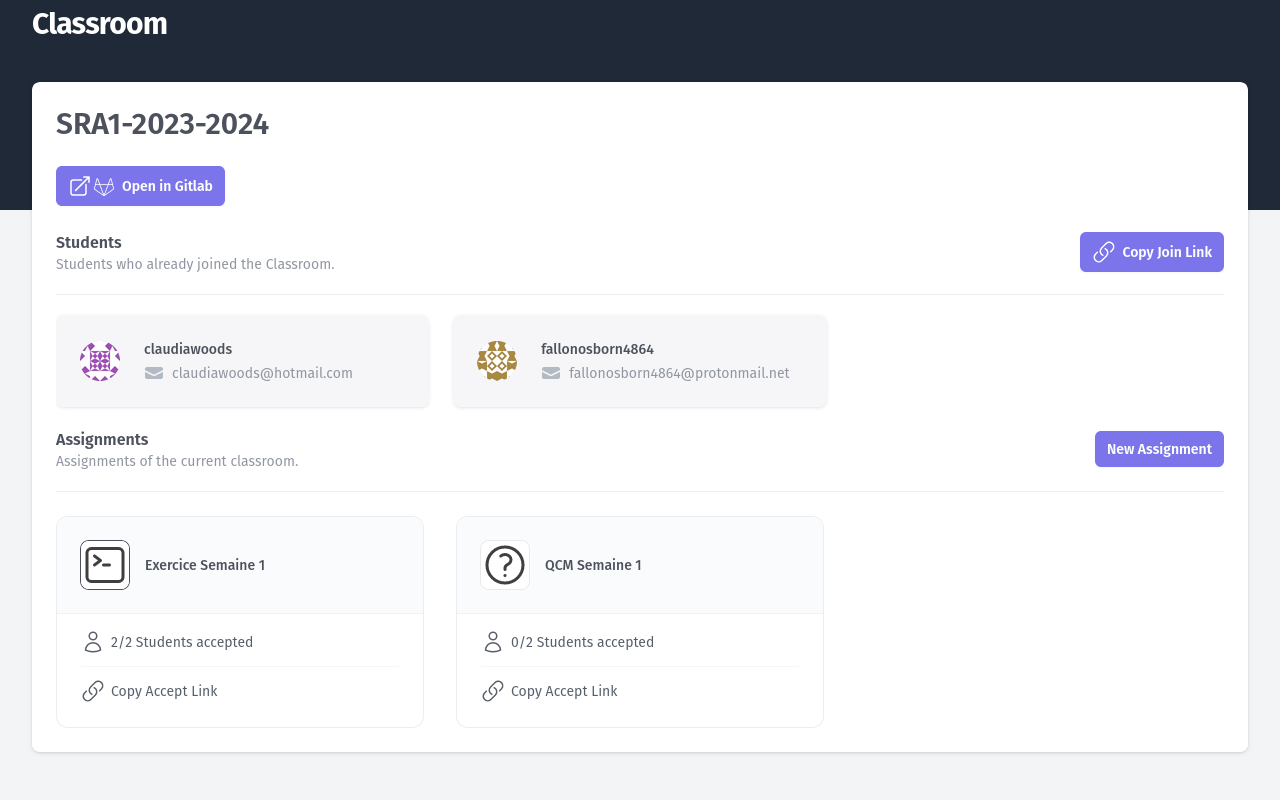Go to Classroom home via header title

click(x=100, y=24)
